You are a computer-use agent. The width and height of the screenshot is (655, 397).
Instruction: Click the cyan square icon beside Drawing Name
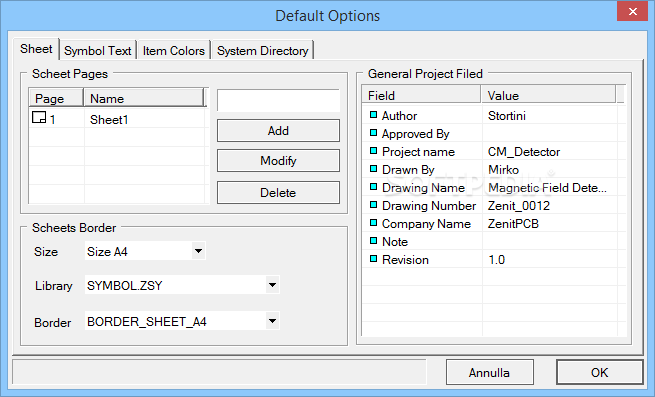point(373,186)
